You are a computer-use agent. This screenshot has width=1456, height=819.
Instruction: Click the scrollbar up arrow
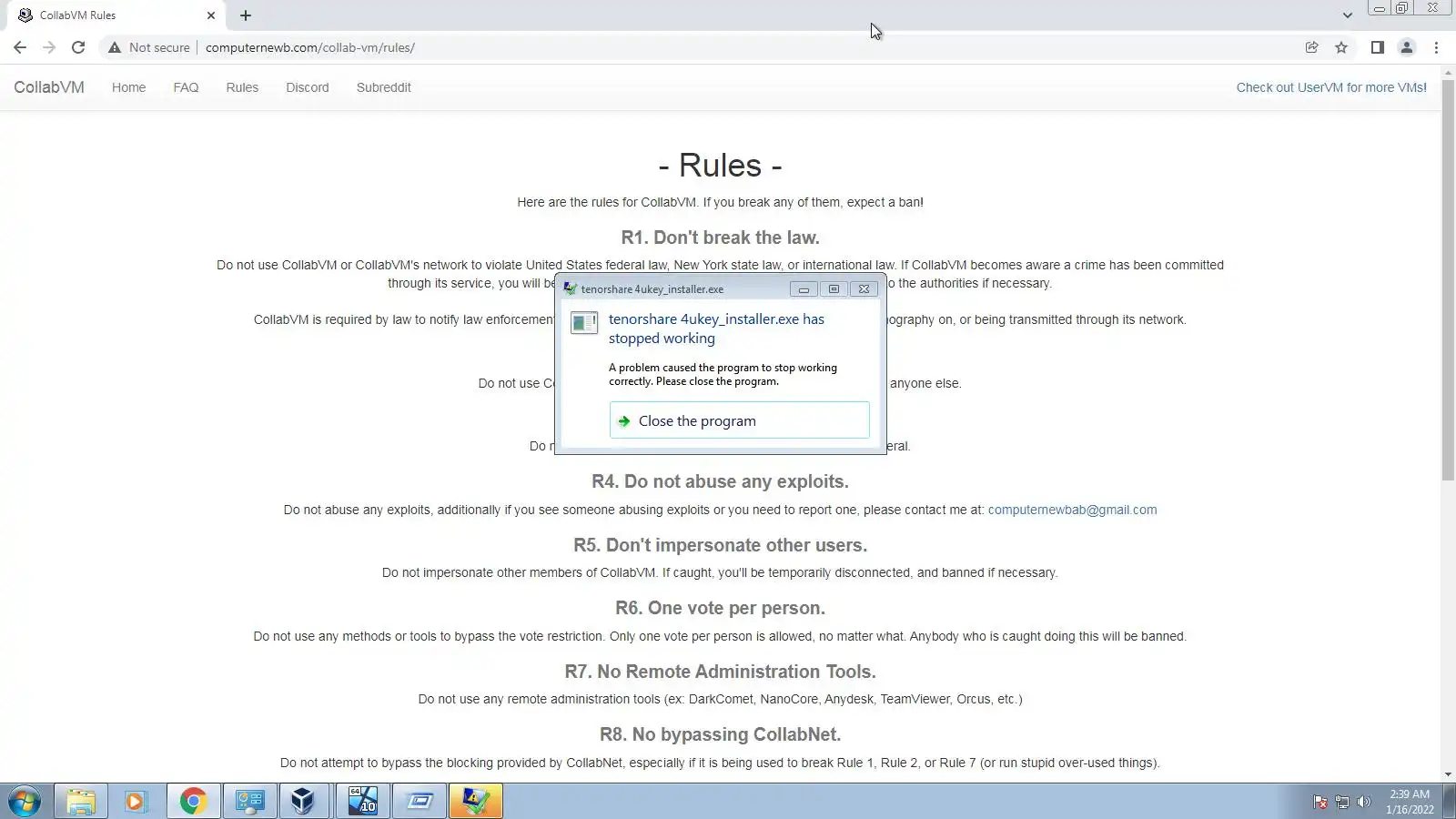tap(1448, 72)
